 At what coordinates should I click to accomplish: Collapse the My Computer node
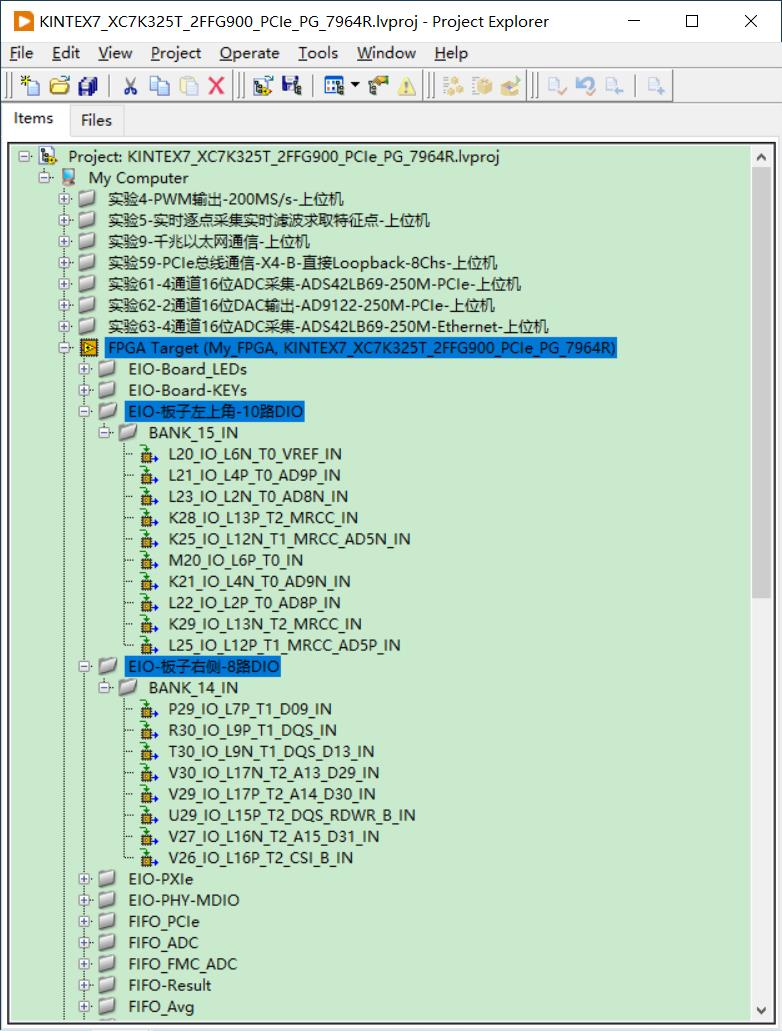pos(45,178)
